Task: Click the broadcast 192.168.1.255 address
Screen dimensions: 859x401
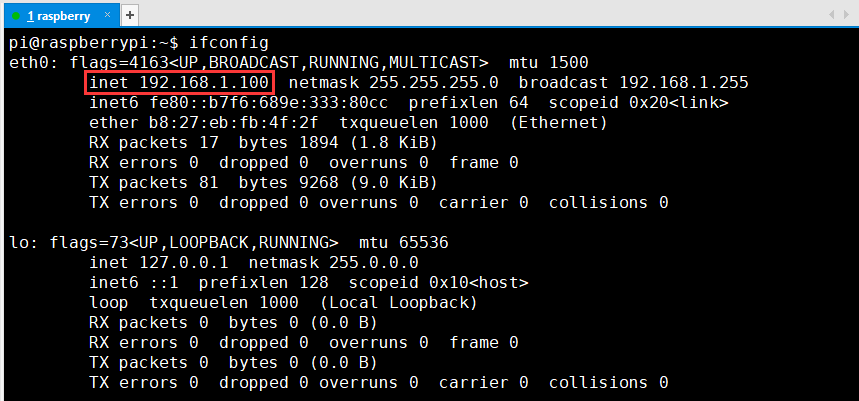Action: 633,83
